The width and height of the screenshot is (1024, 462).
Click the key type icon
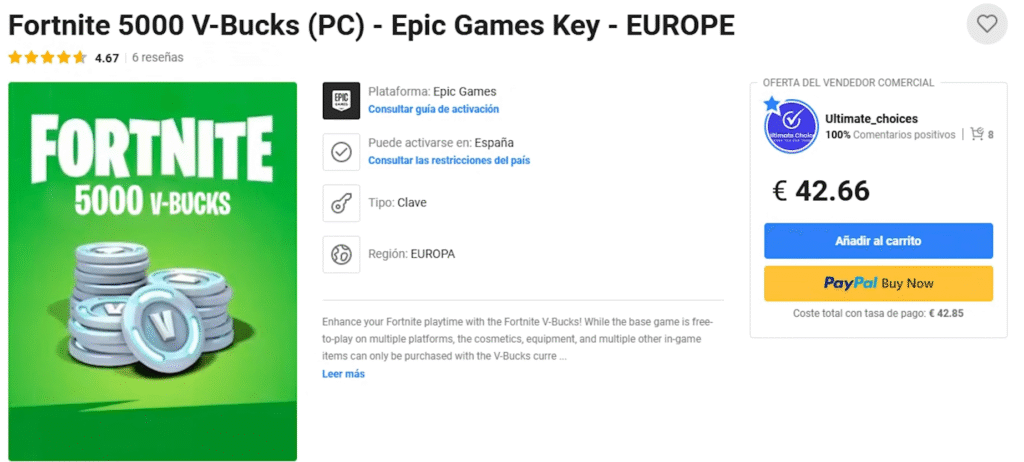click(341, 203)
